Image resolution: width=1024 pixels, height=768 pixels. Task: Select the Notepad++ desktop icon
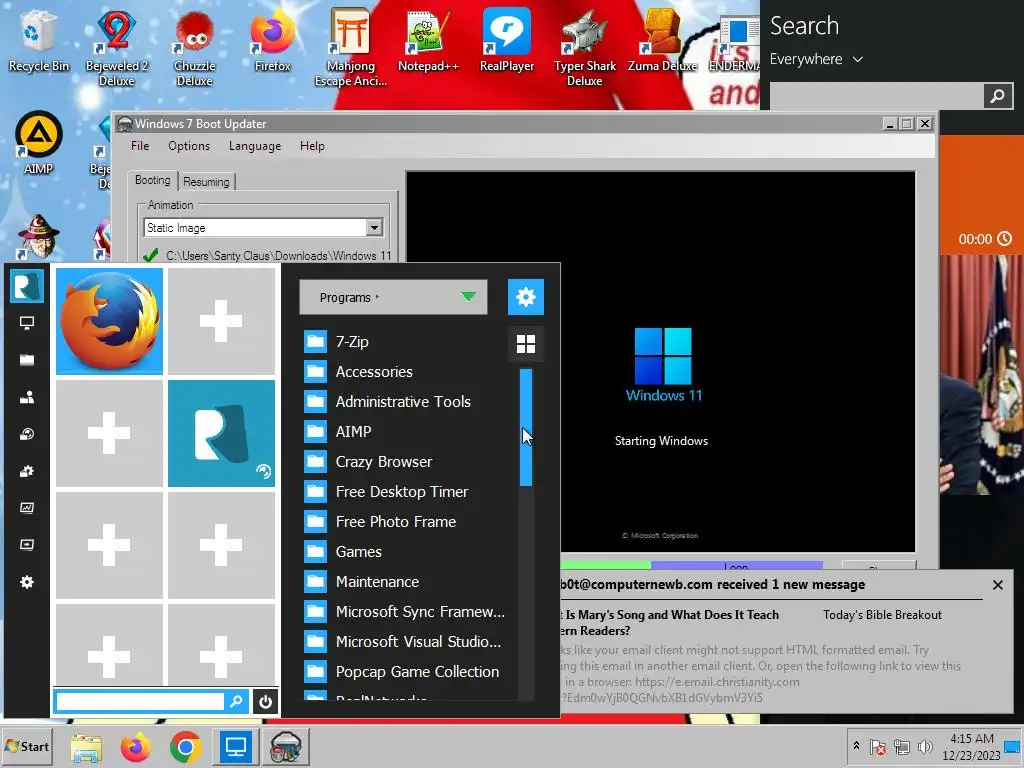pos(428,40)
